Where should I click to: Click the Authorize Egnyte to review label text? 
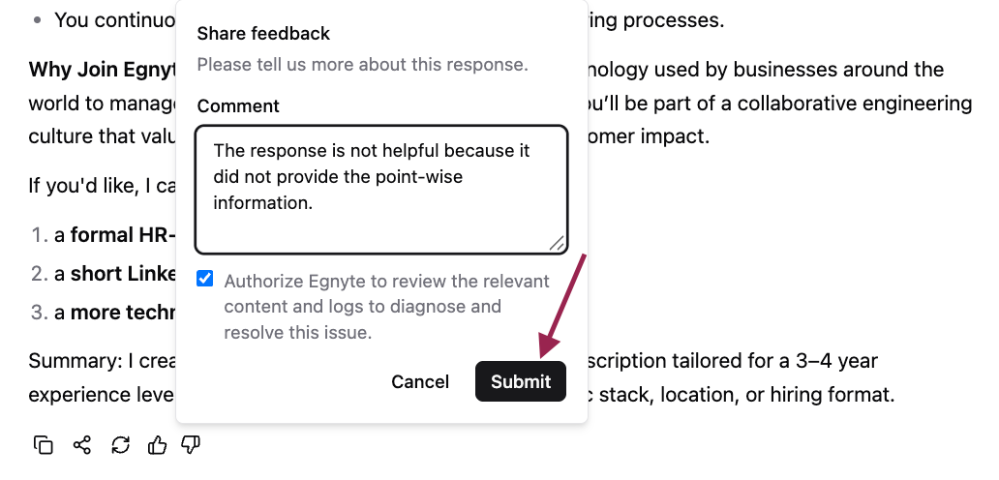[x=387, y=307]
